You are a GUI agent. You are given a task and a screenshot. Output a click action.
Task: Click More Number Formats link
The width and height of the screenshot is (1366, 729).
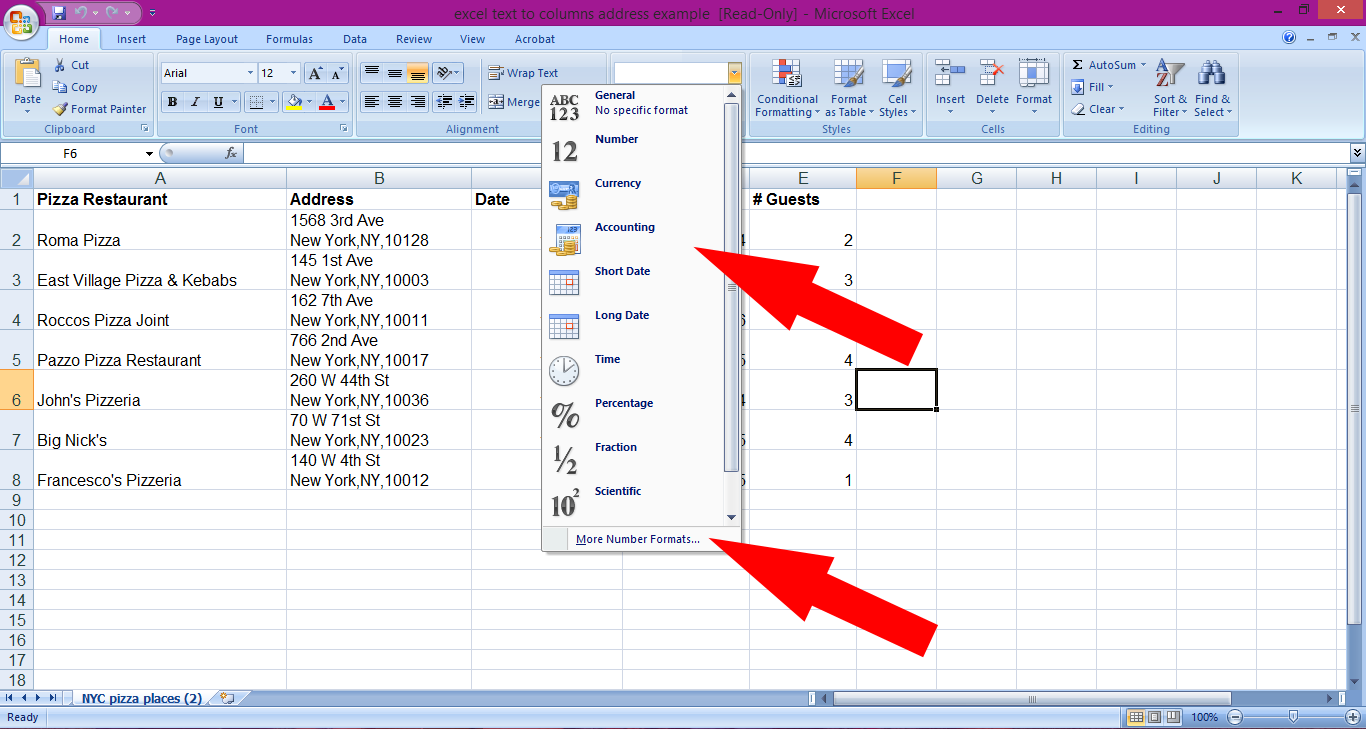click(x=637, y=539)
